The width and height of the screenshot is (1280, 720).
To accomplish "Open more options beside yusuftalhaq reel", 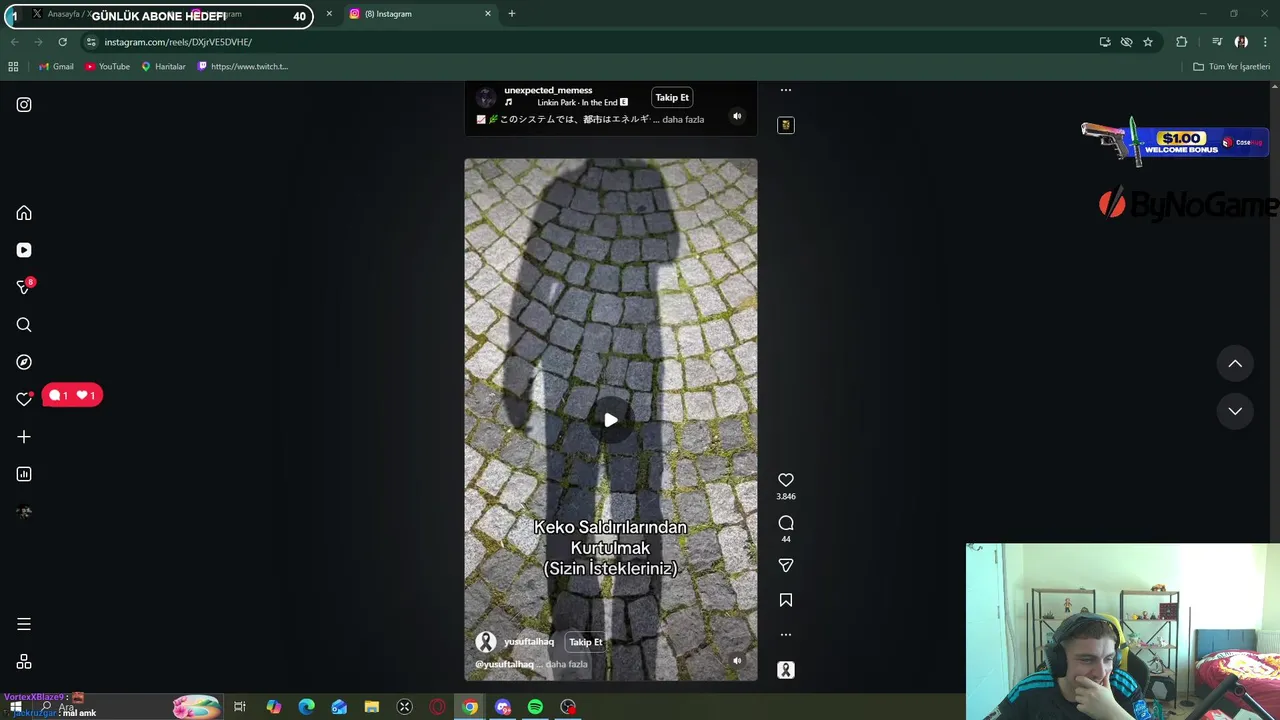I will (786, 634).
